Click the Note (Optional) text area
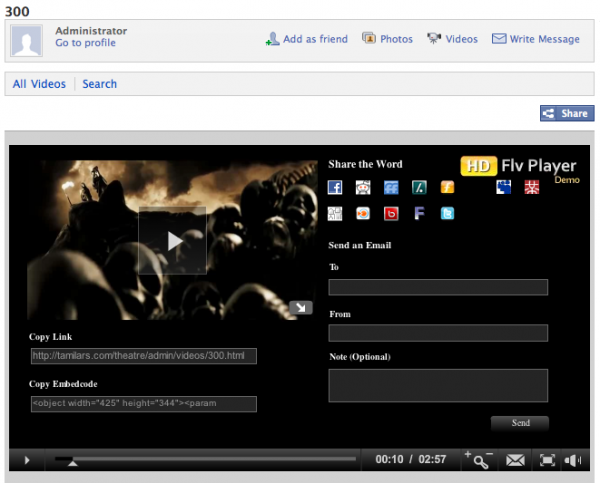The height and width of the screenshot is (483, 600). 438,385
